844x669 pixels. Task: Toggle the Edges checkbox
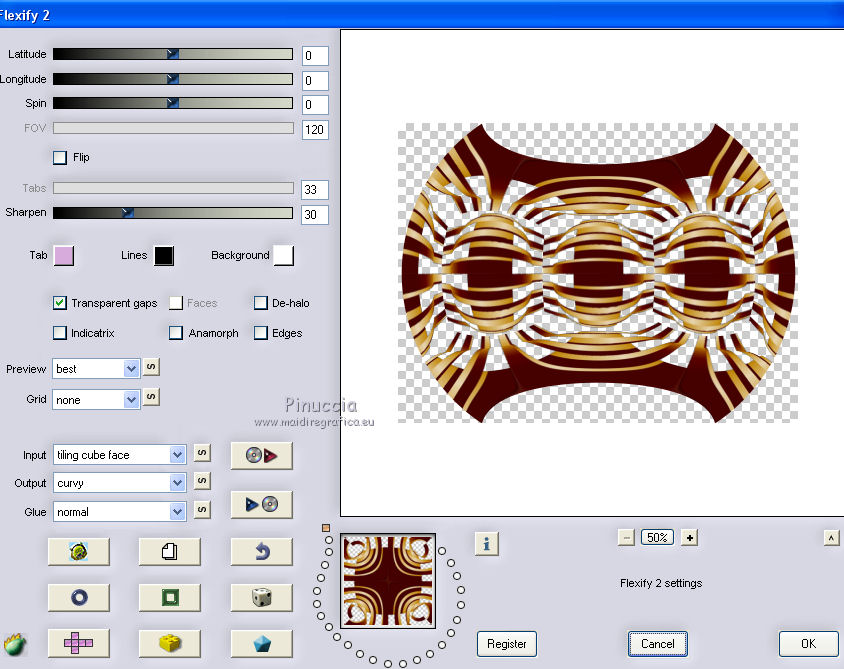tap(261, 333)
